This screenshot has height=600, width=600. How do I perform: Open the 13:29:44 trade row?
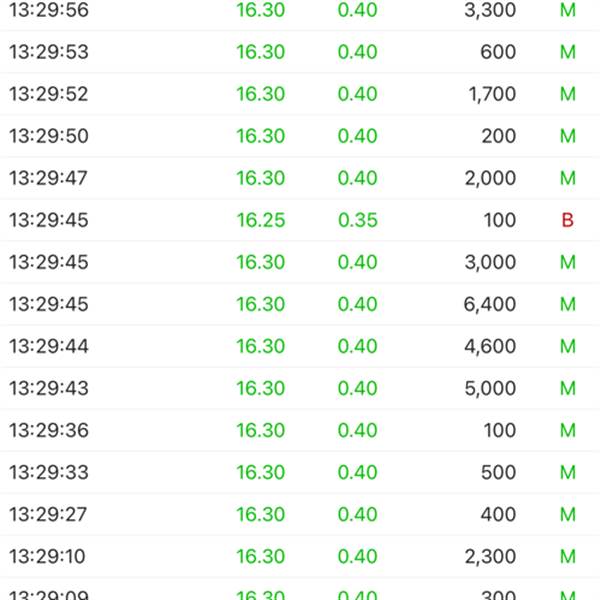300,346
